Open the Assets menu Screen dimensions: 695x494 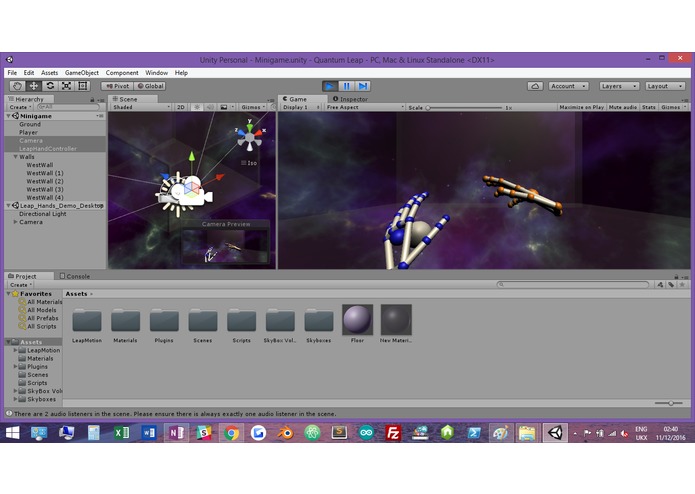(49, 73)
